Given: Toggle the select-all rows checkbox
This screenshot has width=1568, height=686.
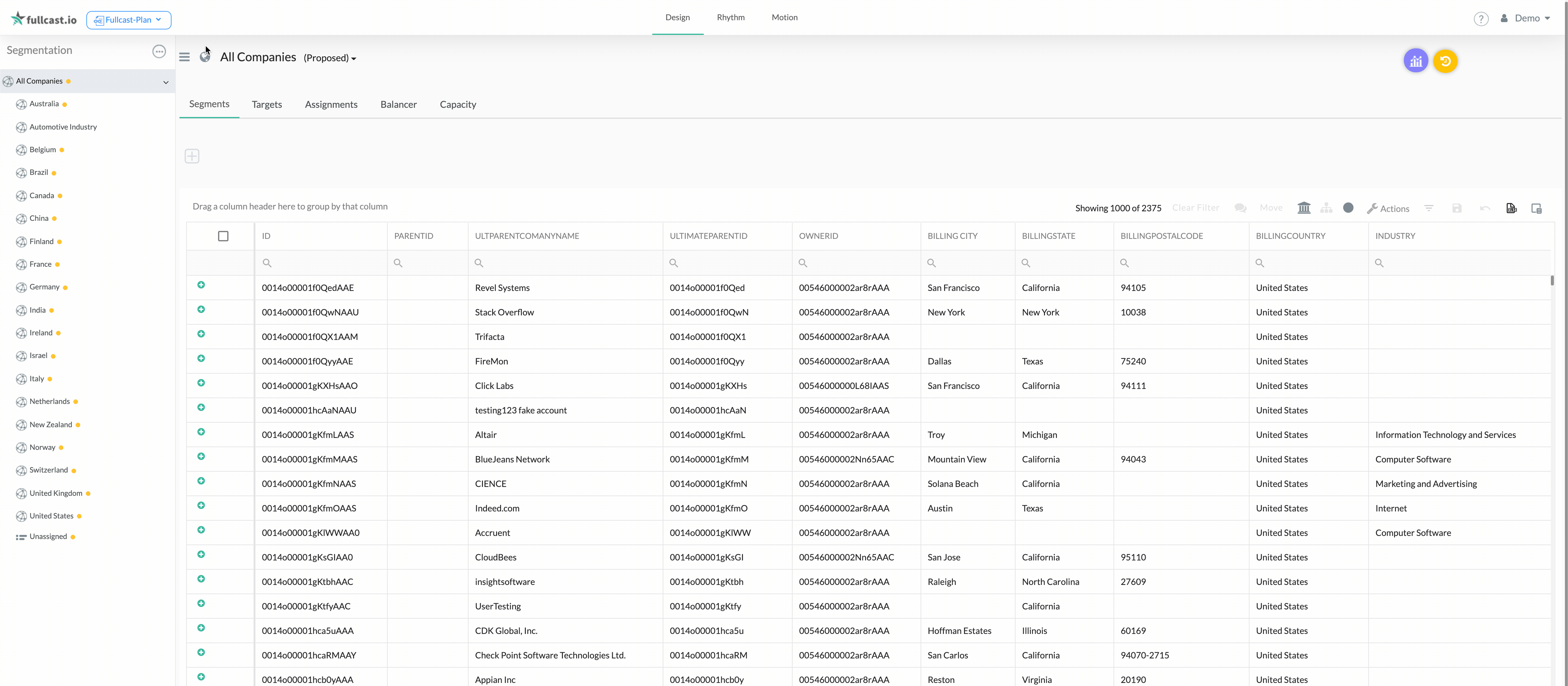Looking at the screenshot, I should (223, 236).
